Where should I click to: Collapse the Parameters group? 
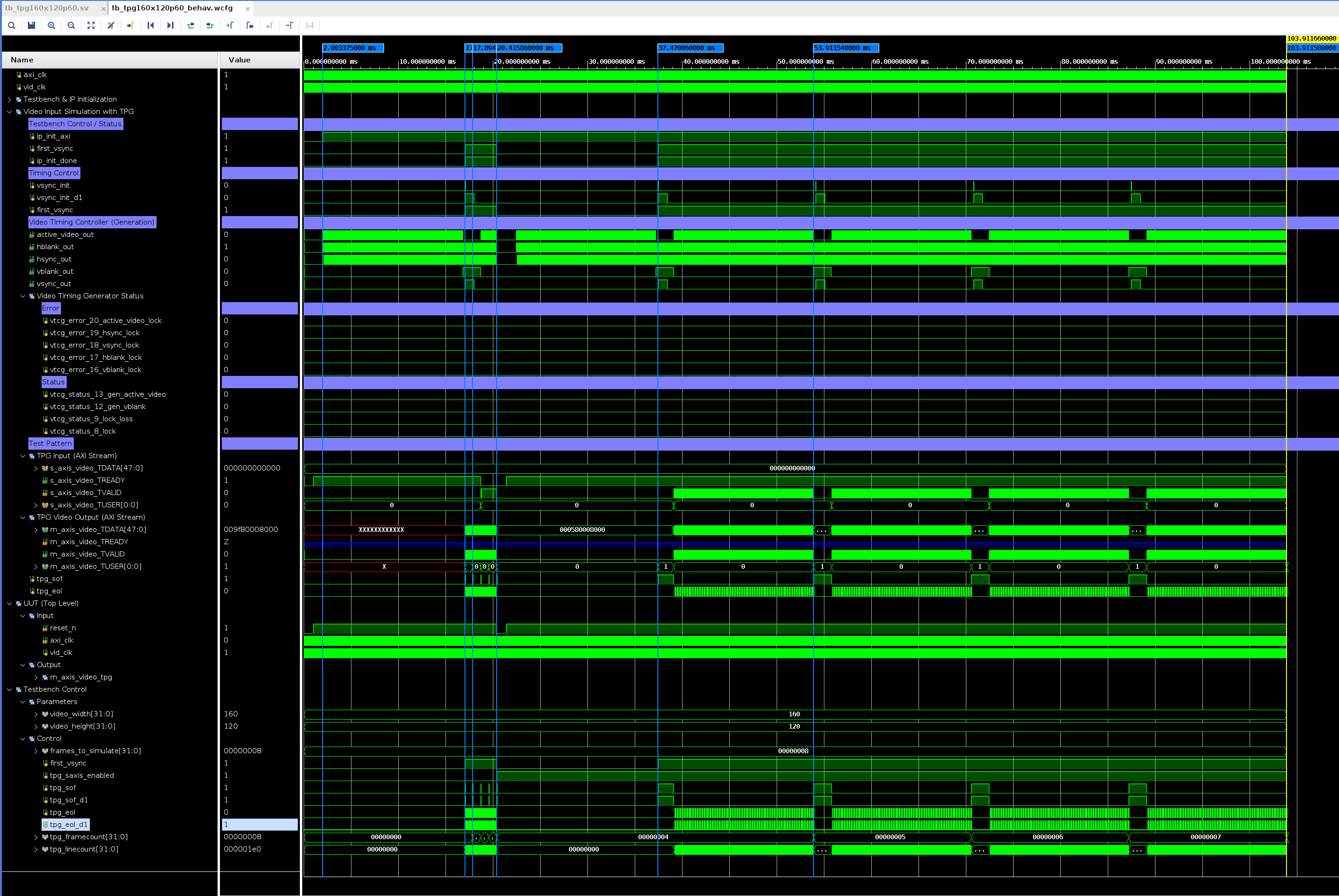tap(23, 702)
